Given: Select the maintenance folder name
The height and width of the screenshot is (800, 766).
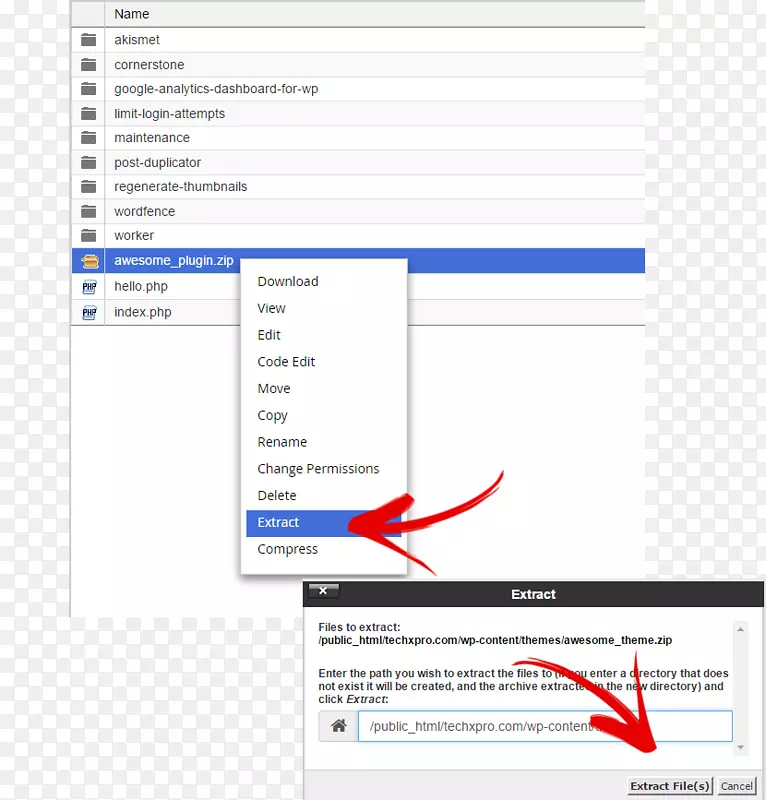Looking at the screenshot, I should [x=152, y=138].
